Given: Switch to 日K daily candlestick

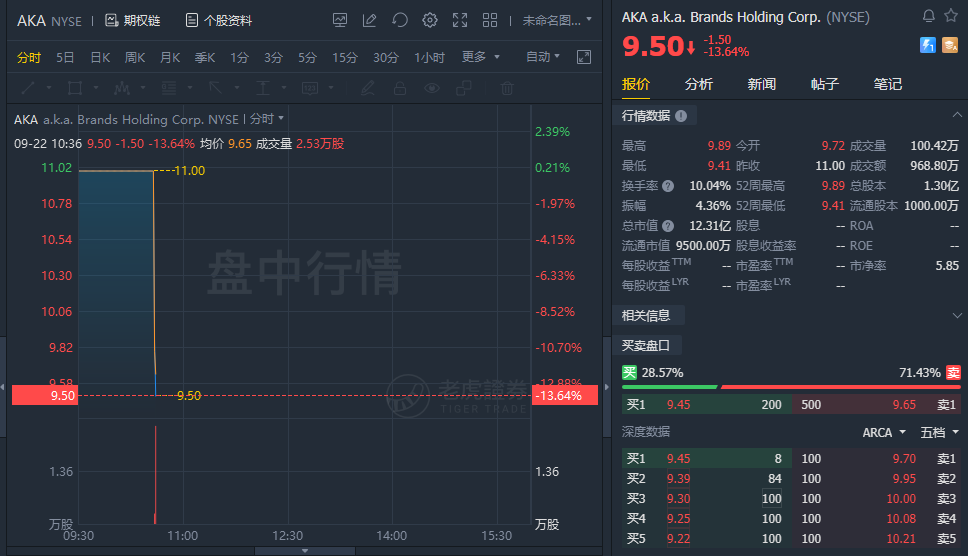Looking at the screenshot, I should (100, 57).
